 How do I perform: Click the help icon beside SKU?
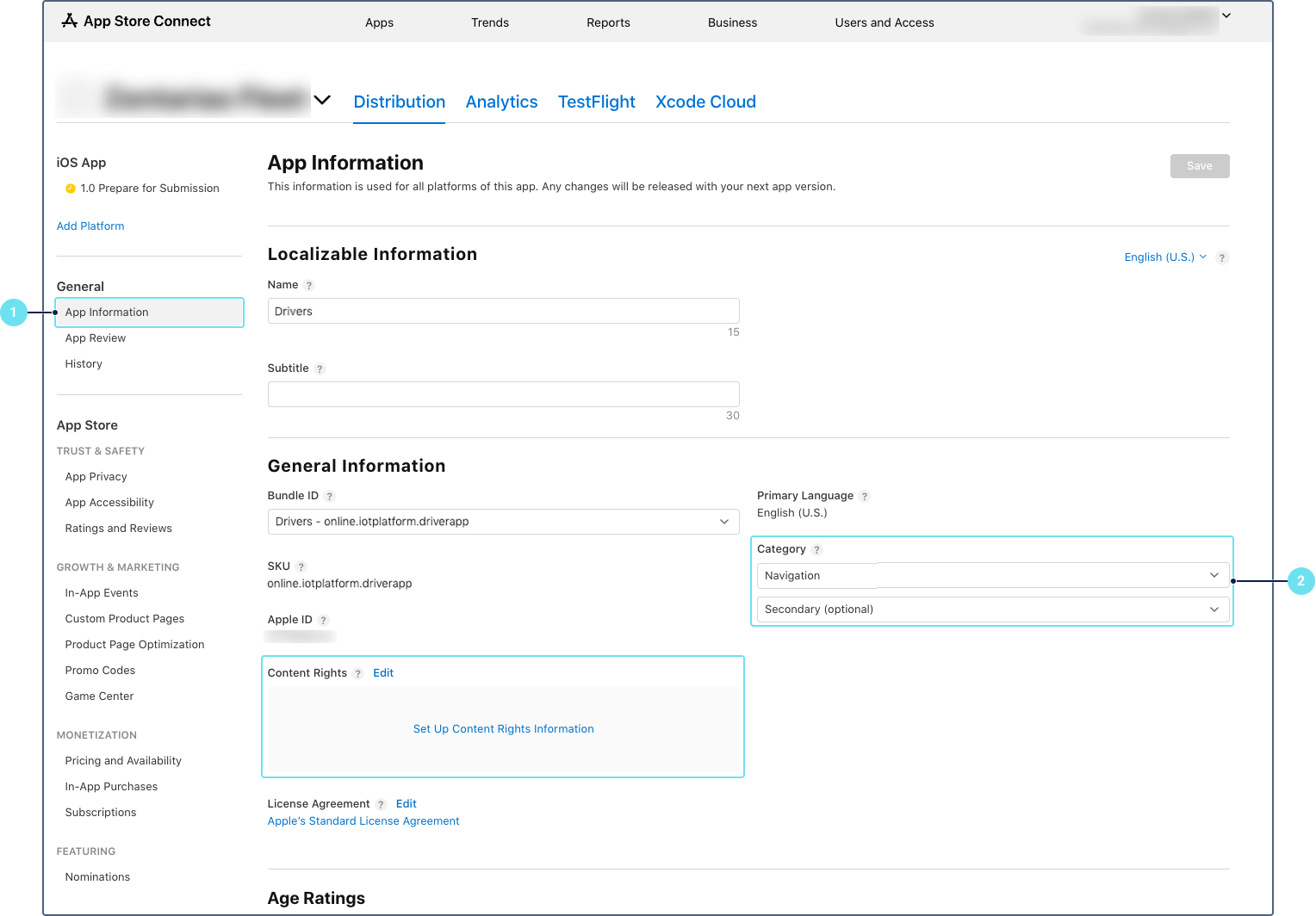pyautogui.click(x=301, y=567)
